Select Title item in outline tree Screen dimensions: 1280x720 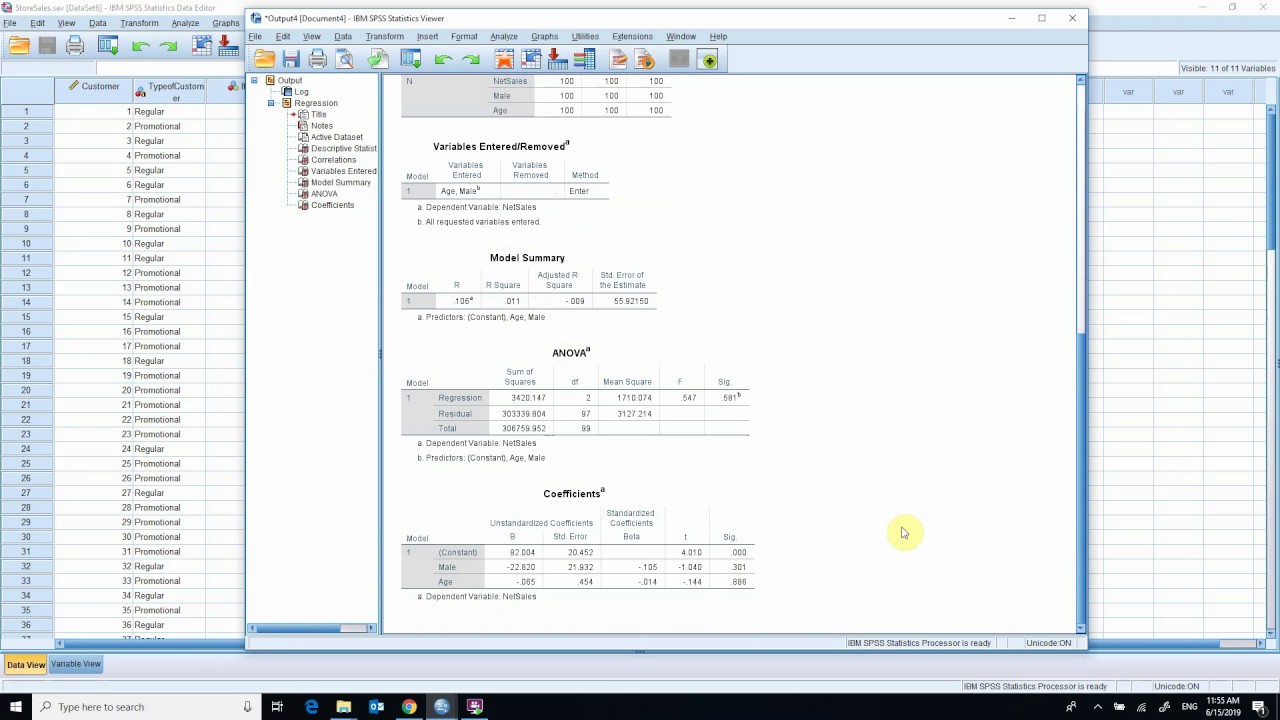point(318,114)
